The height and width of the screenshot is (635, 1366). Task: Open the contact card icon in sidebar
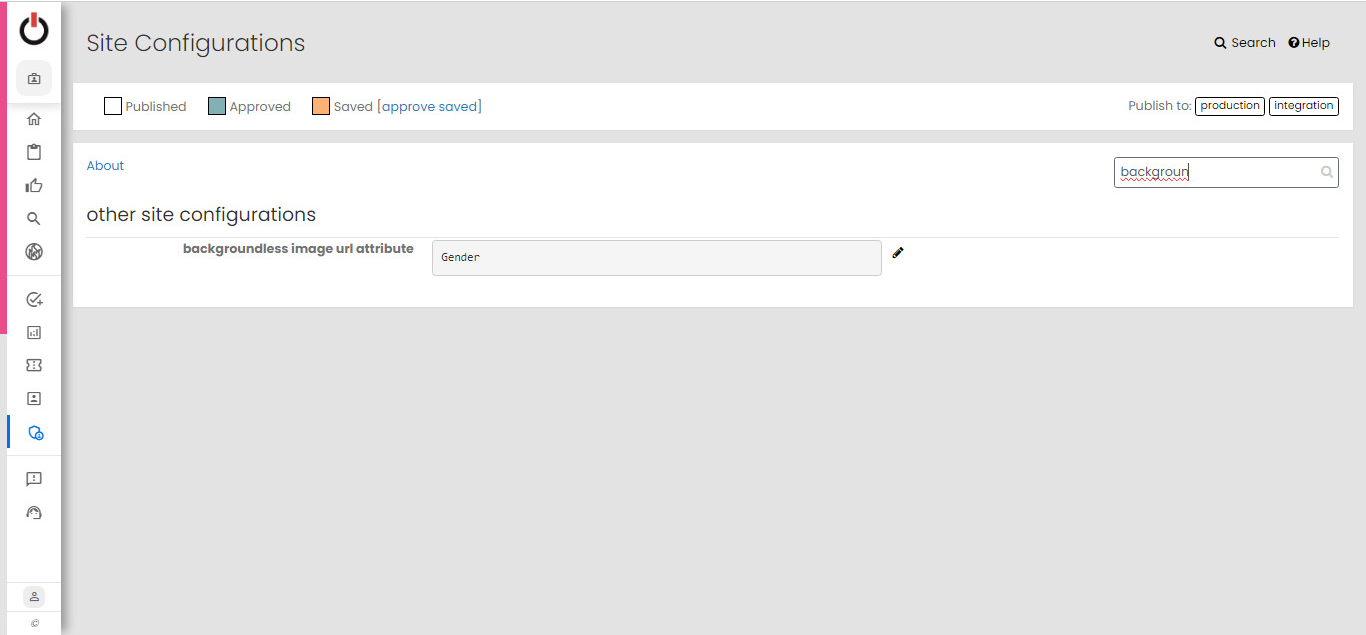[x=34, y=398]
